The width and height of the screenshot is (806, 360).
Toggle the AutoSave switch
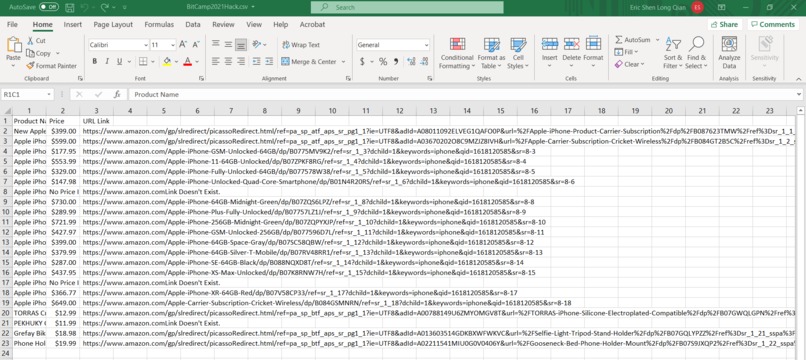[49, 7]
